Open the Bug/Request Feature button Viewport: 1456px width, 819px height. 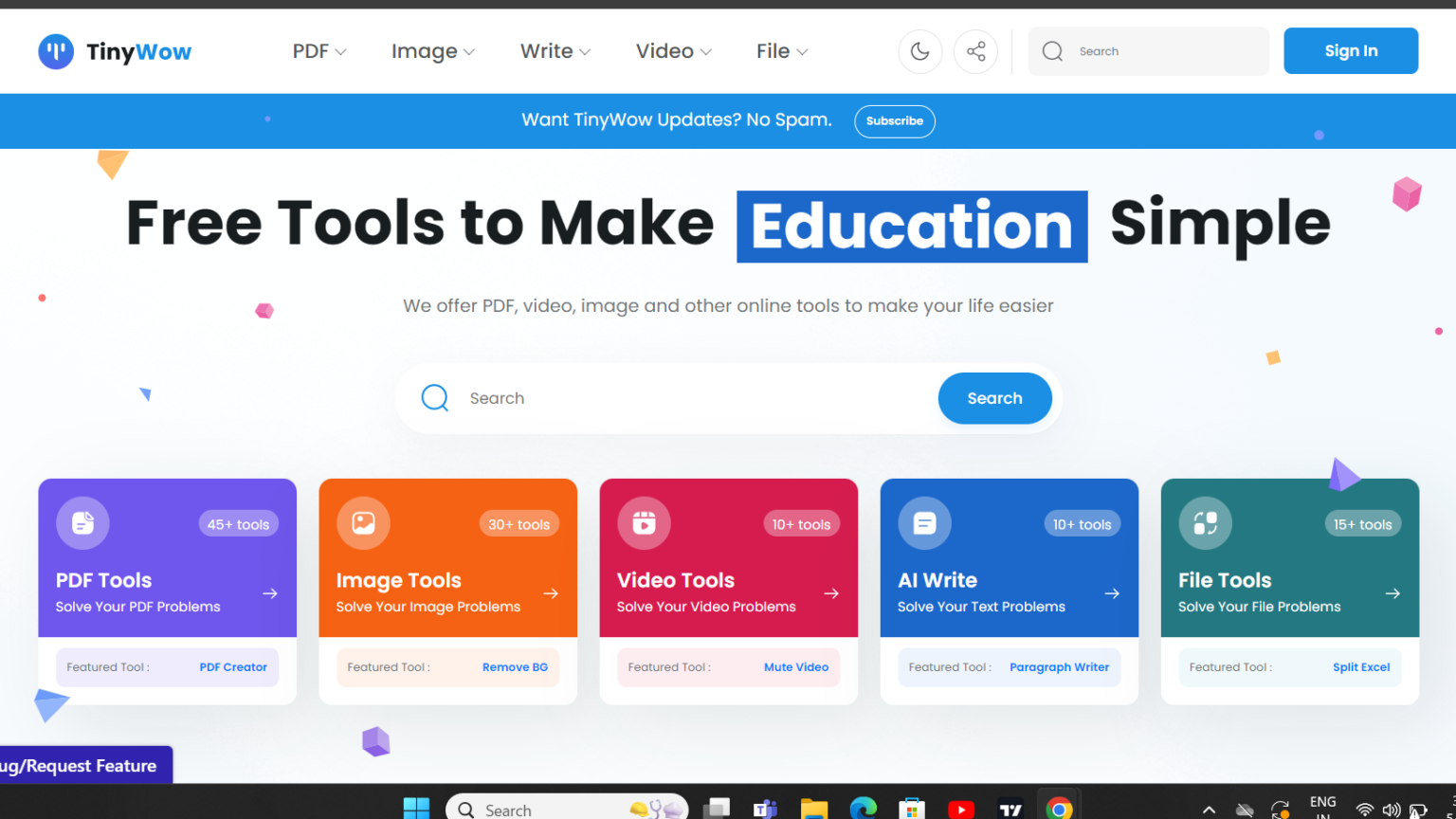(85, 765)
